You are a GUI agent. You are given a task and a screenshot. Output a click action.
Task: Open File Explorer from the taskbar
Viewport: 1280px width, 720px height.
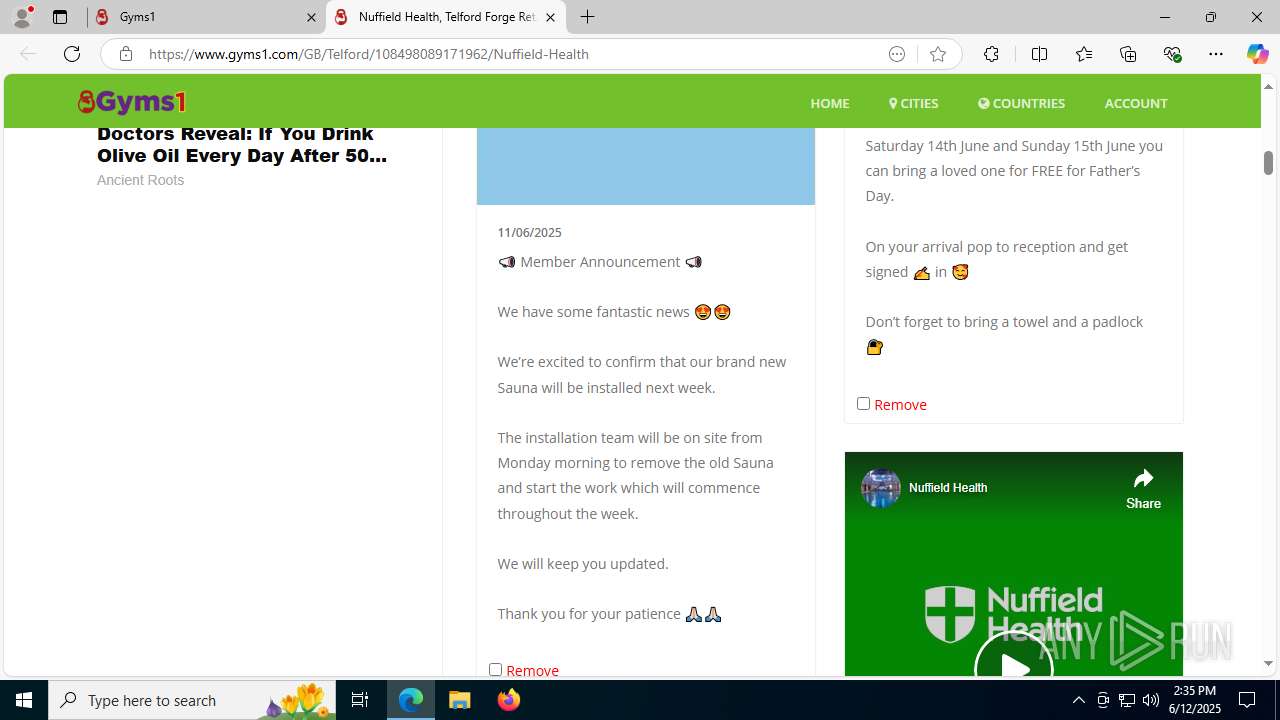click(x=460, y=700)
